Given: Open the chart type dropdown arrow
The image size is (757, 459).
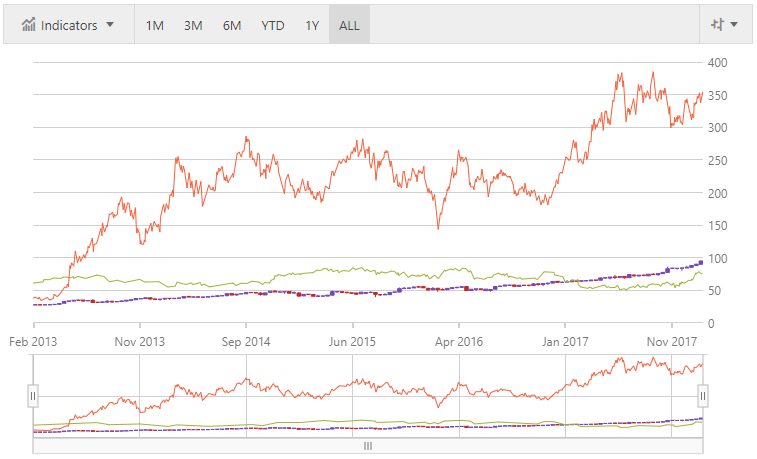Looking at the screenshot, I should 735,25.
